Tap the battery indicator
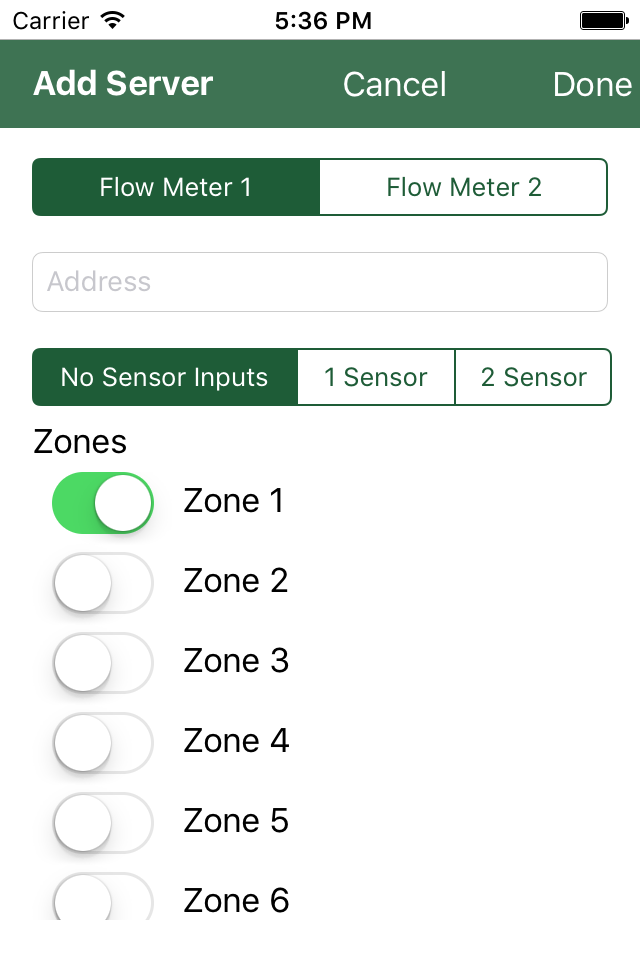Screen dimensions: 640x960 604,18
